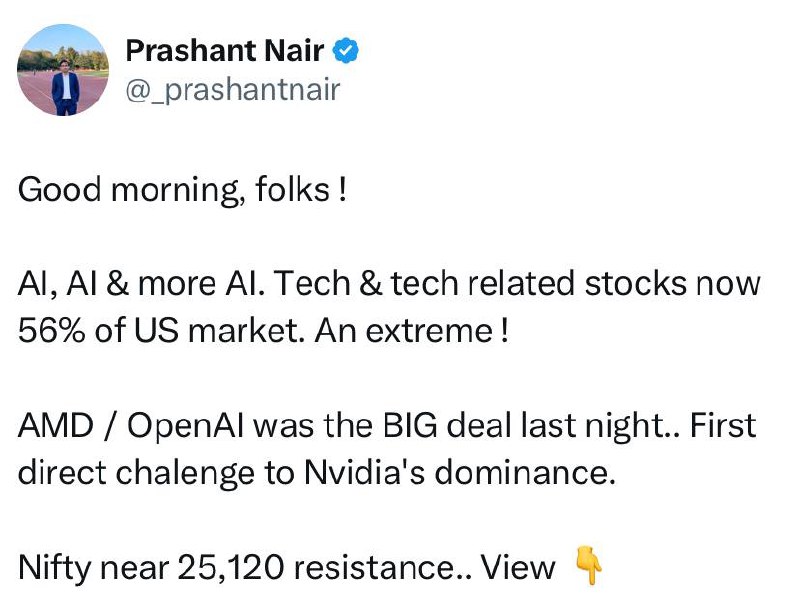800x609 pixels.
Task: Click the pointing-down hand emoji
Action: [x=590, y=568]
